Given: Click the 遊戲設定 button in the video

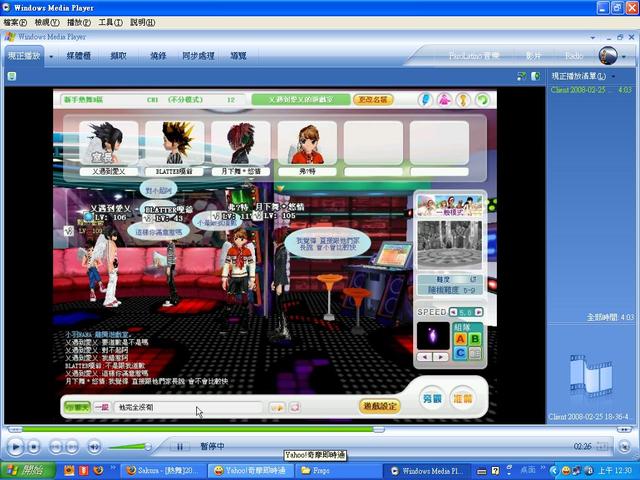Looking at the screenshot, I should pyautogui.click(x=380, y=406).
